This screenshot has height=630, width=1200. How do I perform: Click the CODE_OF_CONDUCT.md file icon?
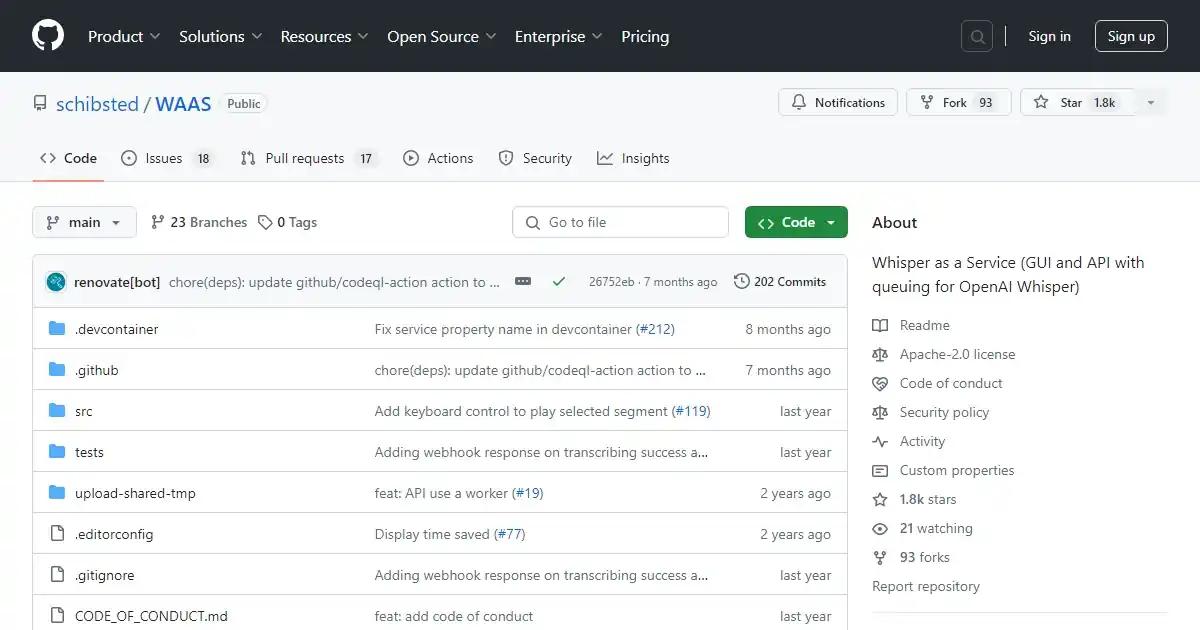tap(57, 616)
